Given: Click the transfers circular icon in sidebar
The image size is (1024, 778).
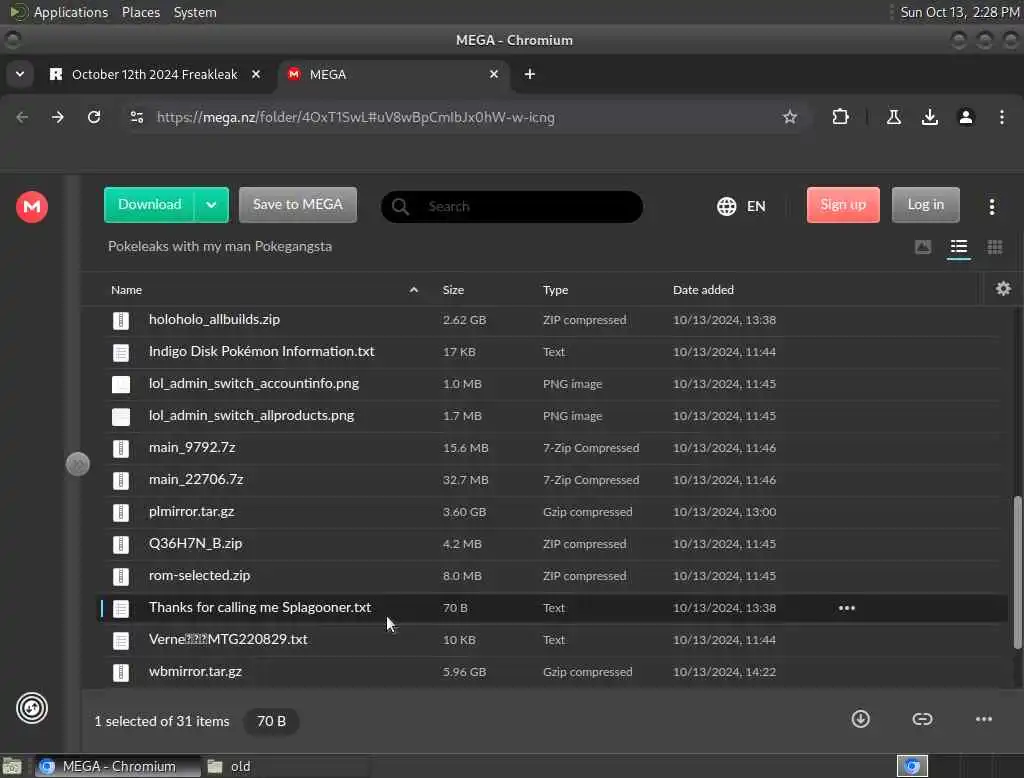Looking at the screenshot, I should click(31, 708).
